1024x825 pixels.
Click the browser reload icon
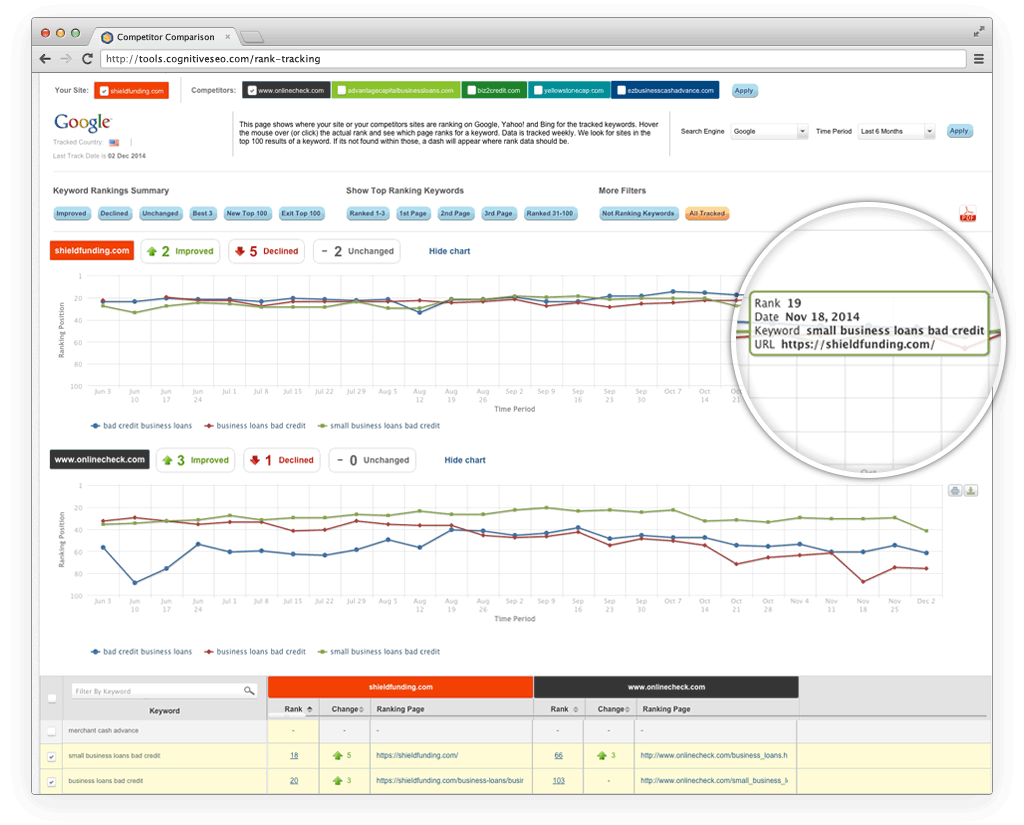click(88, 59)
